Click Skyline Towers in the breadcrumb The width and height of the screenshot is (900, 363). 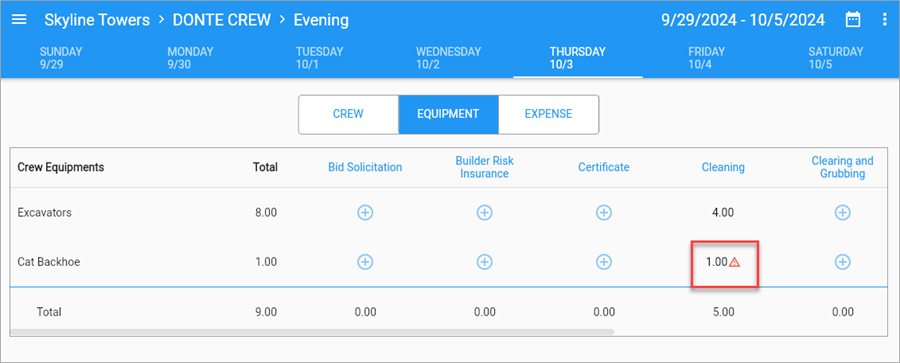[97, 20]
